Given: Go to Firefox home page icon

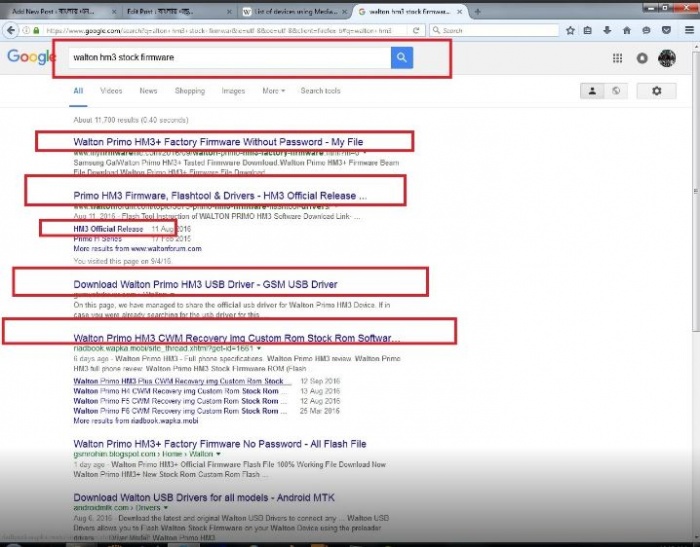Looking at the screenshot, I should click(627, 30).
